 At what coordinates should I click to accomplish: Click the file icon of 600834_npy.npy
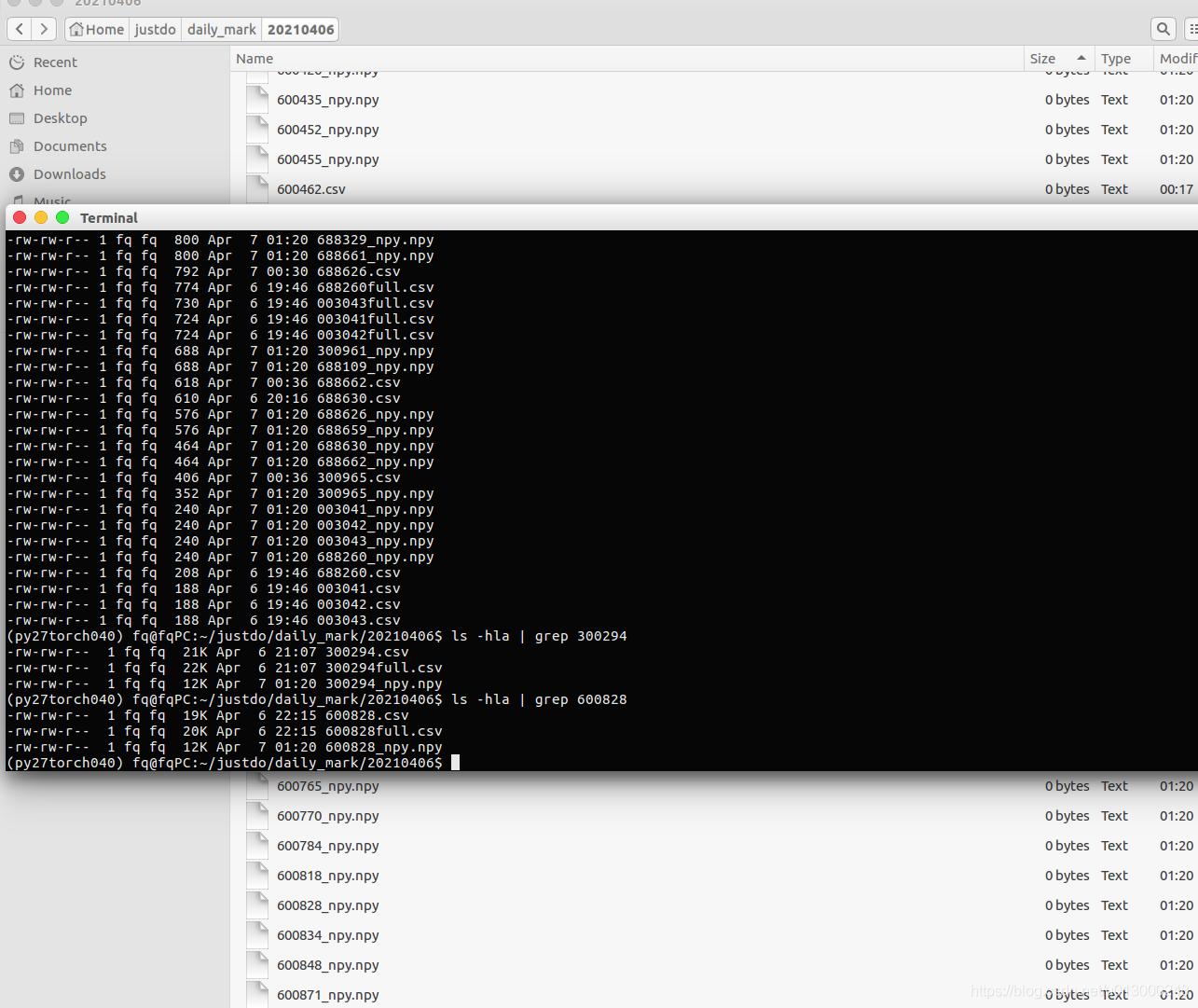tap(257, 935)
